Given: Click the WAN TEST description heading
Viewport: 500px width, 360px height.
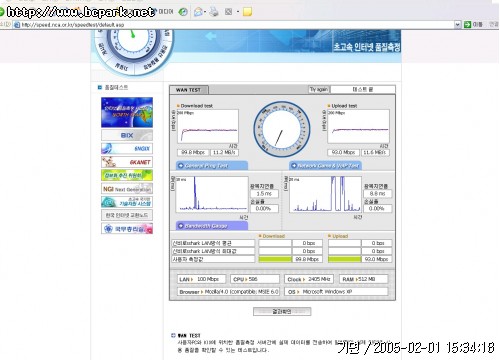Looking at the screenshot, I should coord(189,335).
